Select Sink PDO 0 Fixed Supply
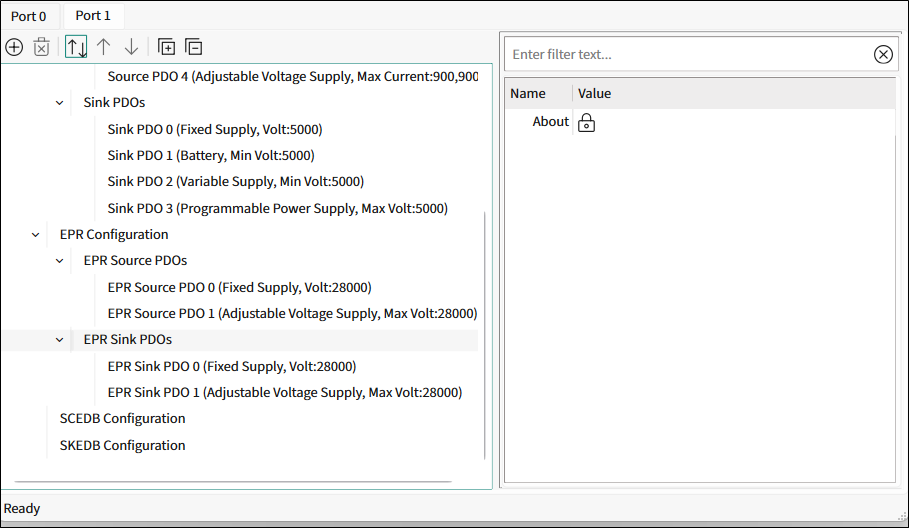The width and height of the screenshot is (909, 528). 215,129
